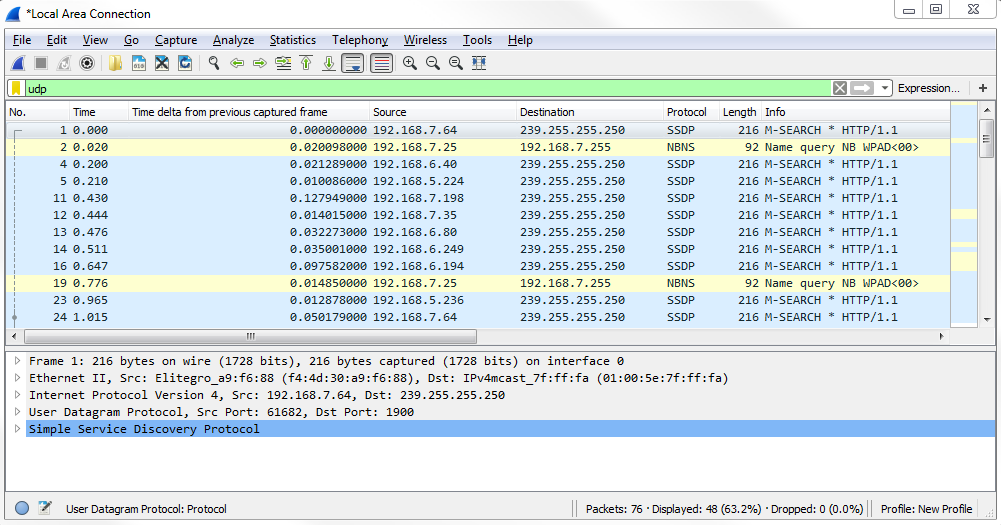Jump to first packet arrow icon
The height and width of the screenshot is (525, 1001).
[306, 63]
